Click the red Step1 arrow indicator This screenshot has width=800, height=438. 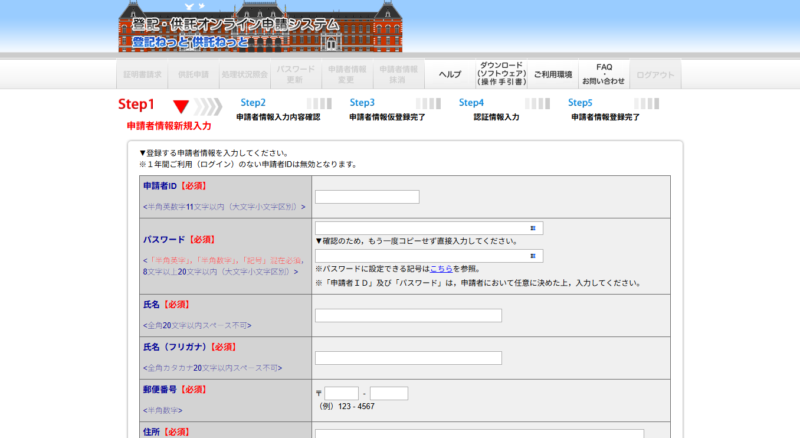(181, 106)
